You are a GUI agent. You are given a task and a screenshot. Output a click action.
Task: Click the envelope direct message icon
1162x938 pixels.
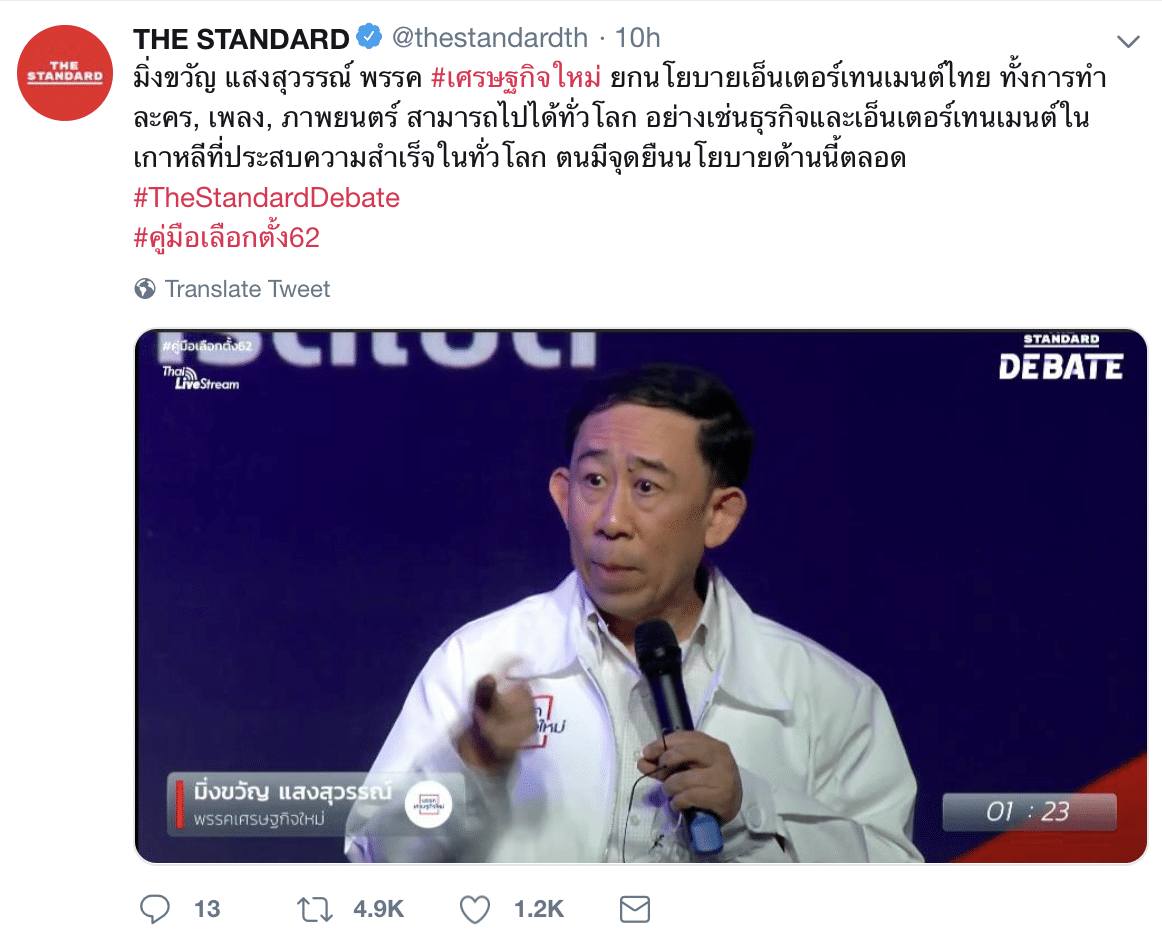[635, 909]
